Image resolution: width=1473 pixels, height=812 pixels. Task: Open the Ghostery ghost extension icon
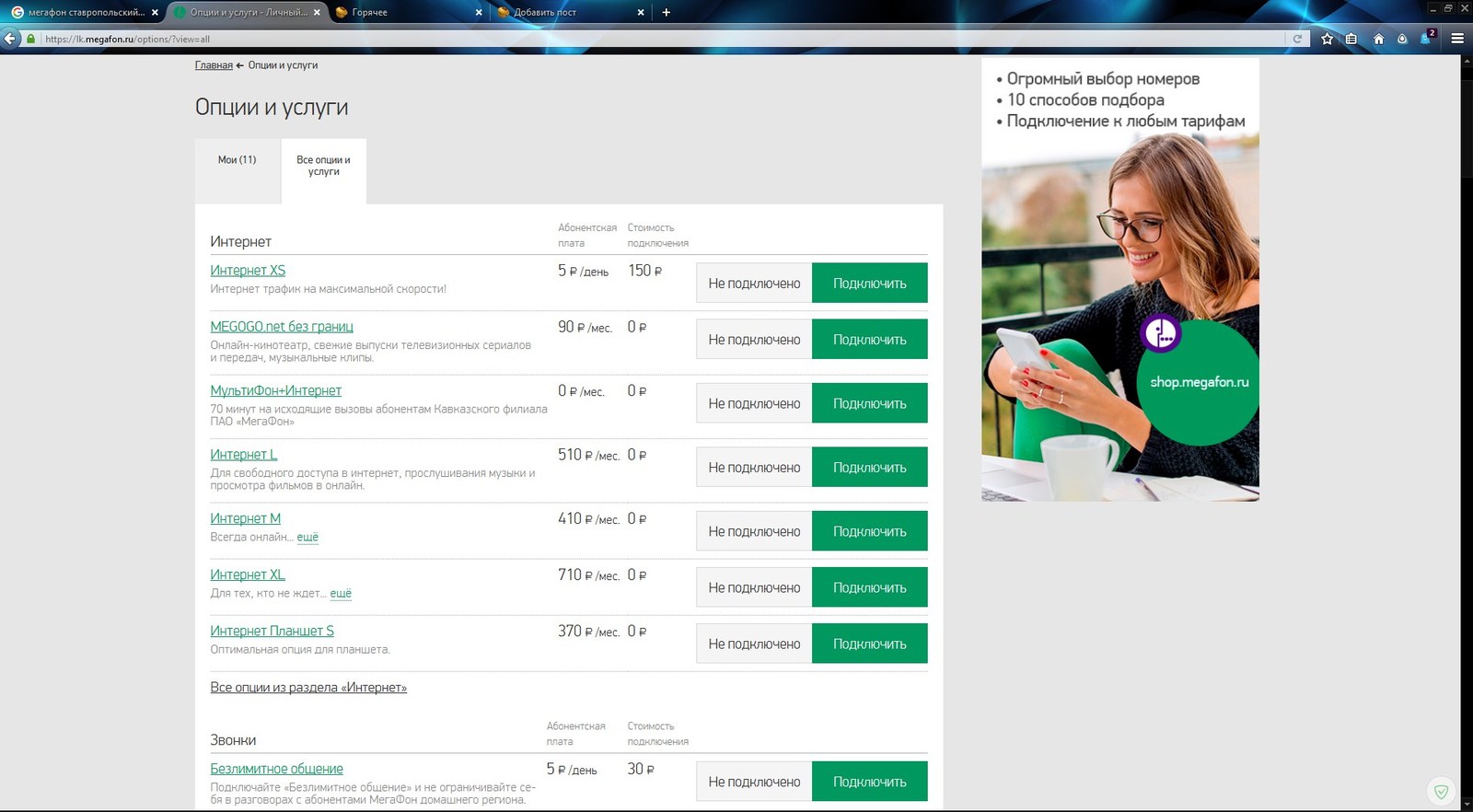[1427, 38]
